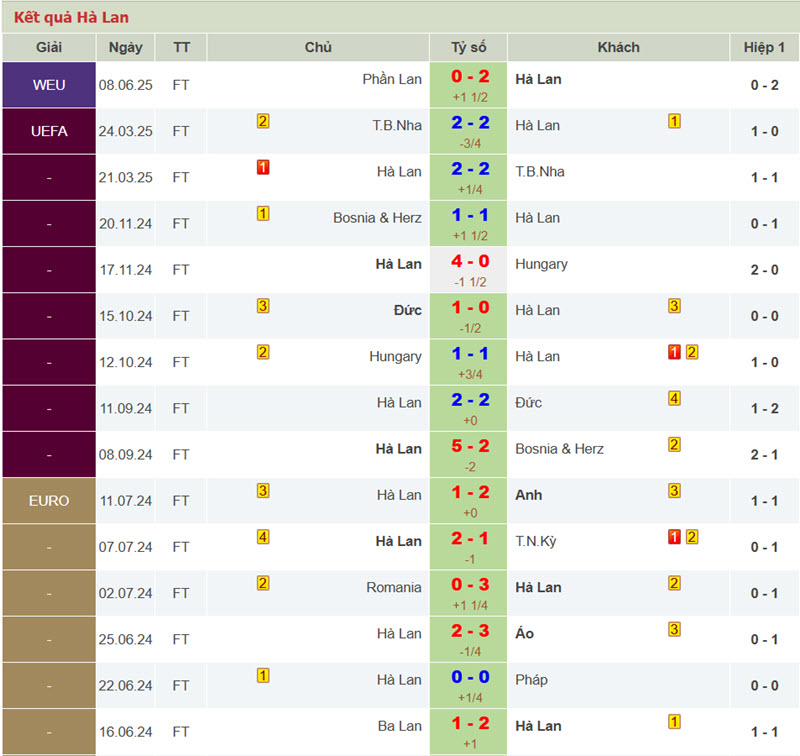The height and width of the screenshot is (756, 800).
Task: Click the Đức home team on 15.10.24
Action: pos(407,310)
